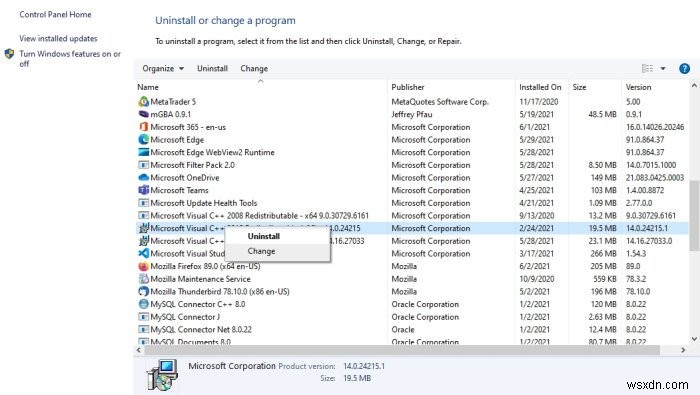
Task: Open help with the blue question mark icon
Action: pyautogui.click(x=684, y=68)
